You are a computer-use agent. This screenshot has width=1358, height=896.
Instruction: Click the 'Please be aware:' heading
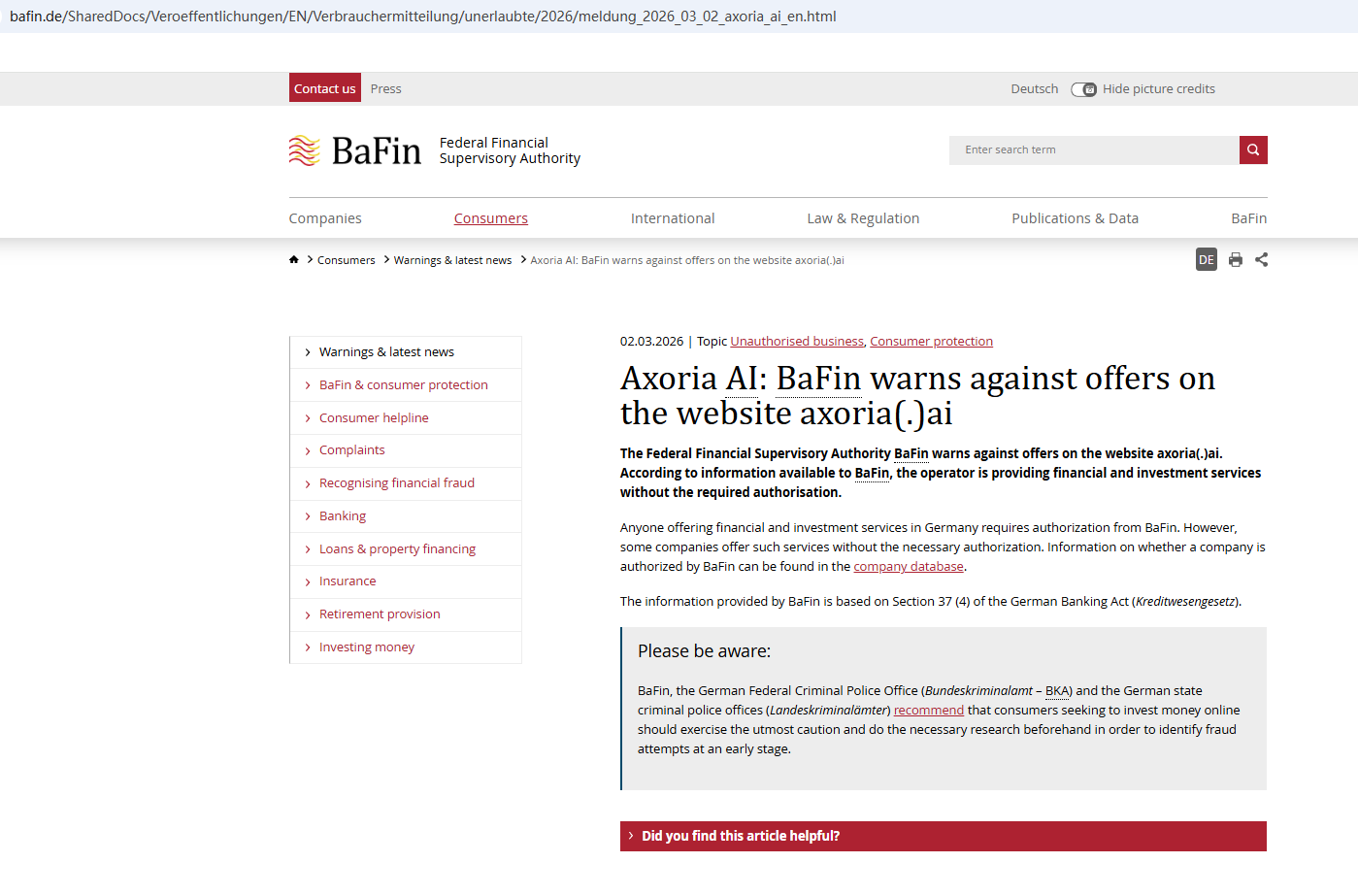coord(704,651)
